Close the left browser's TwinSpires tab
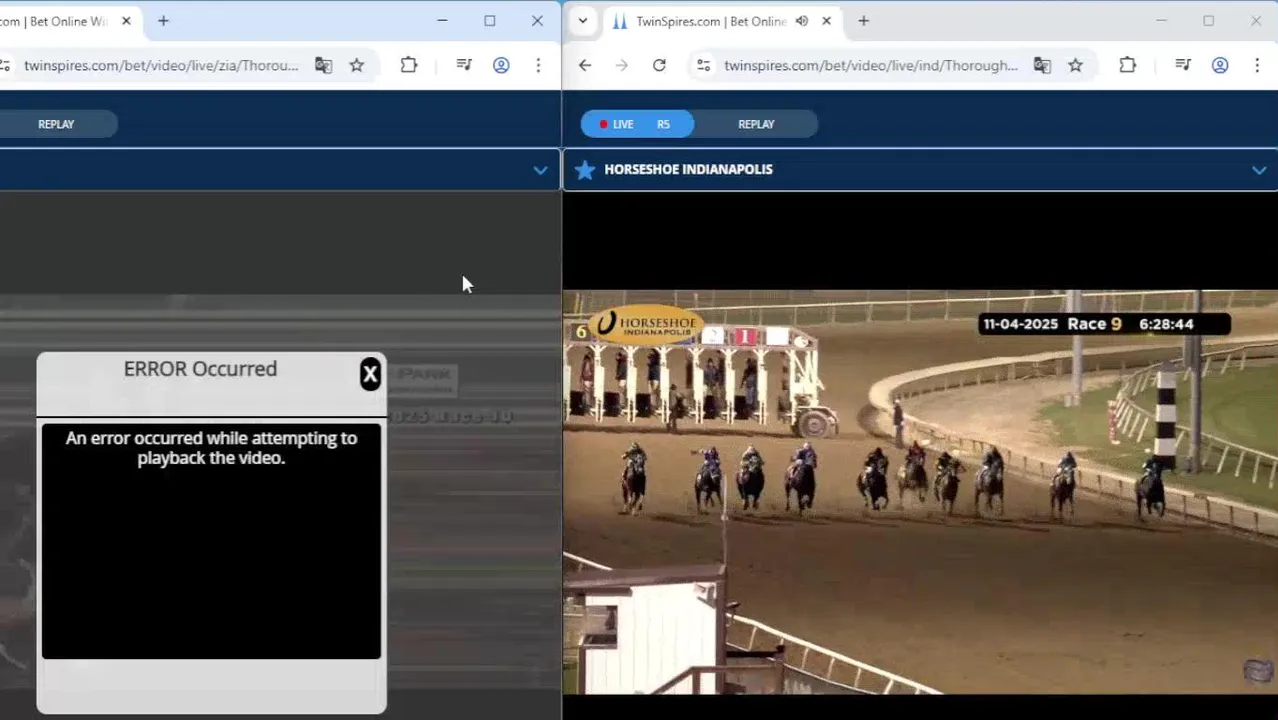 pyautogui.click(x=126, y=21)
